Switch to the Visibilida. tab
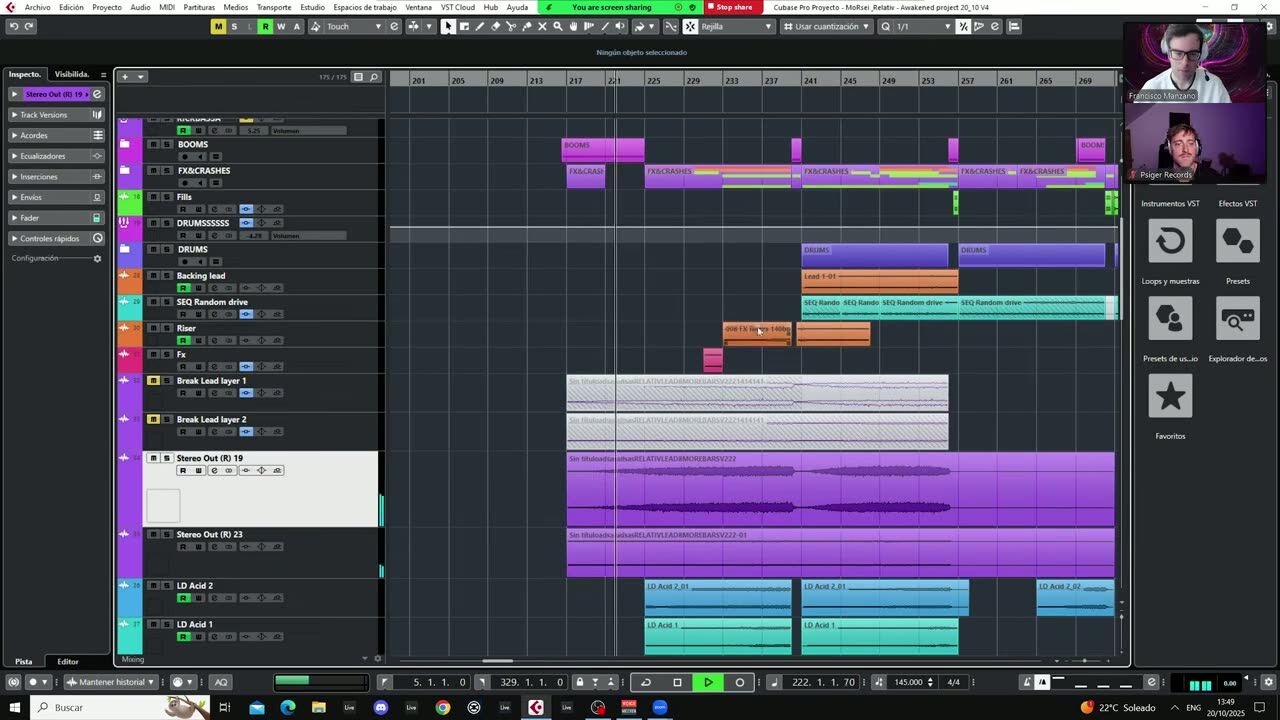 point(72,74)
